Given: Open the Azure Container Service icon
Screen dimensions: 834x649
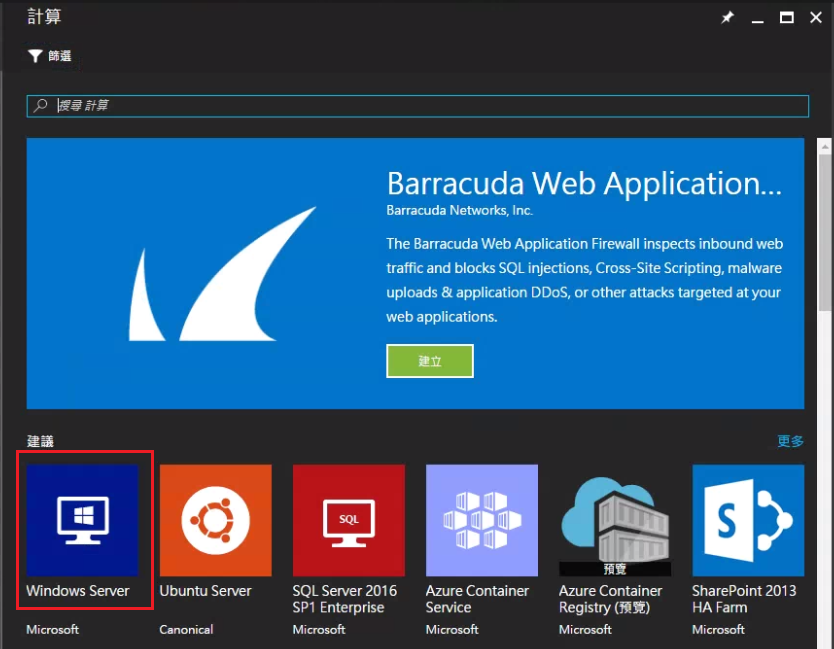Looking at the screenshot, I should coord(482,520).
